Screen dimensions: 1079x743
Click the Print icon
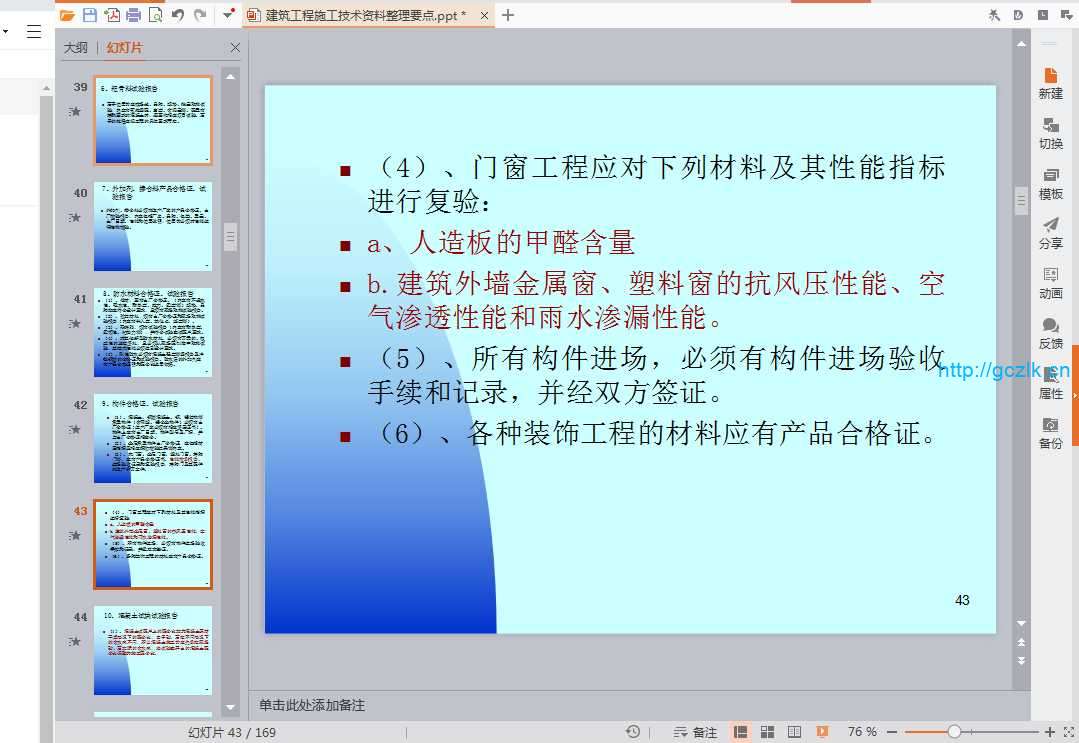pos(133,15)
